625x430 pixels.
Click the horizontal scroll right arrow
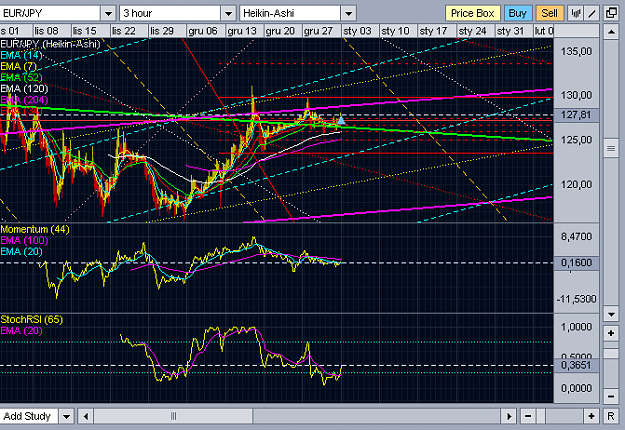click(x=509, y=416)
